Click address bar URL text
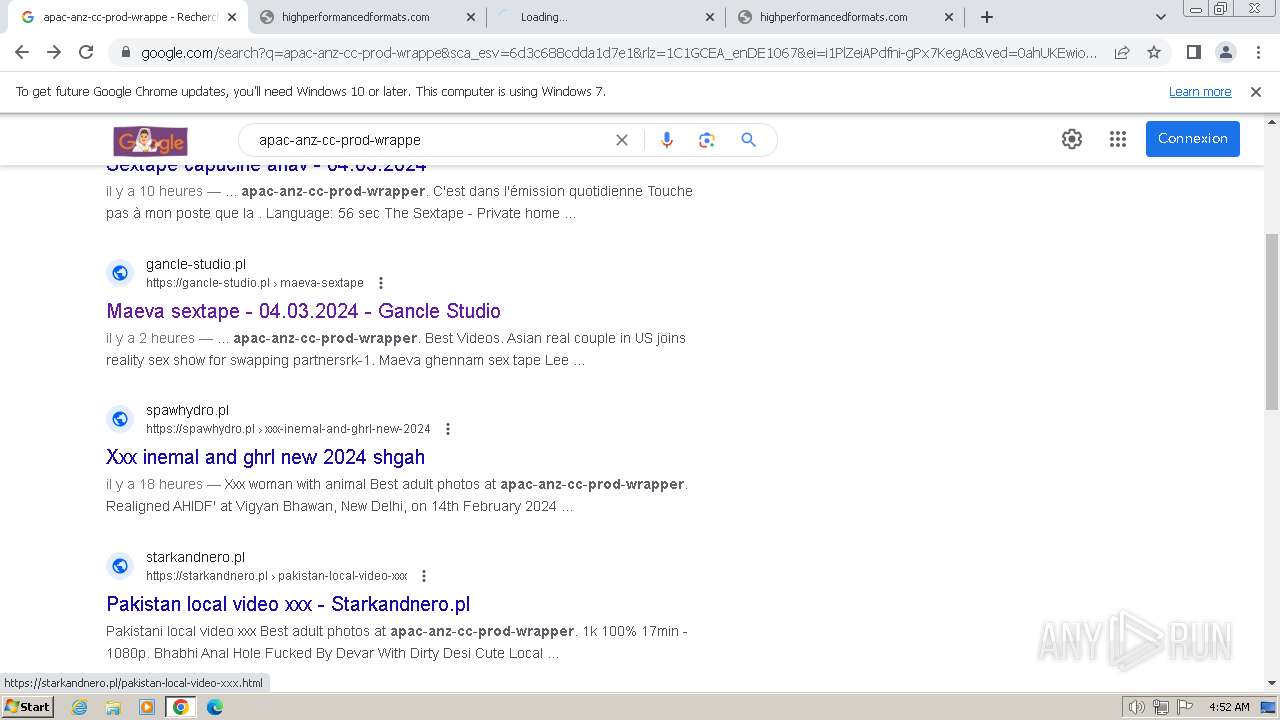Image resolution: width=1280 pixels, height=720 pixels. click(619, 53)
